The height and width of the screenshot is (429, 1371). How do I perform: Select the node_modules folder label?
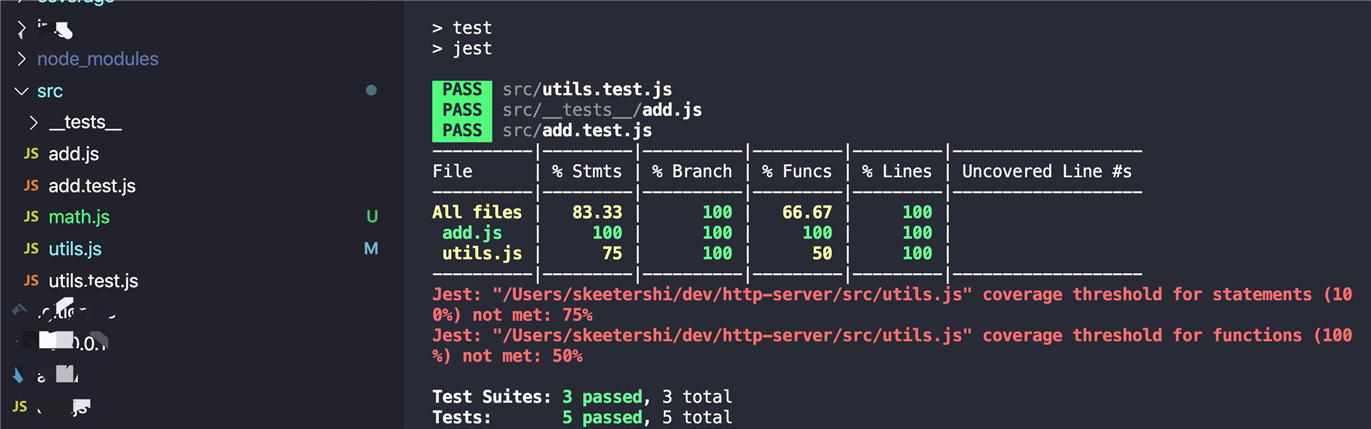(x=98, y=59)
